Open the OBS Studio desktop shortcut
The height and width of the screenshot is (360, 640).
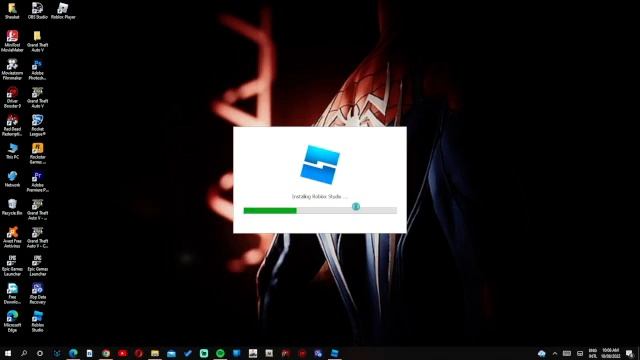pos(38,11)
